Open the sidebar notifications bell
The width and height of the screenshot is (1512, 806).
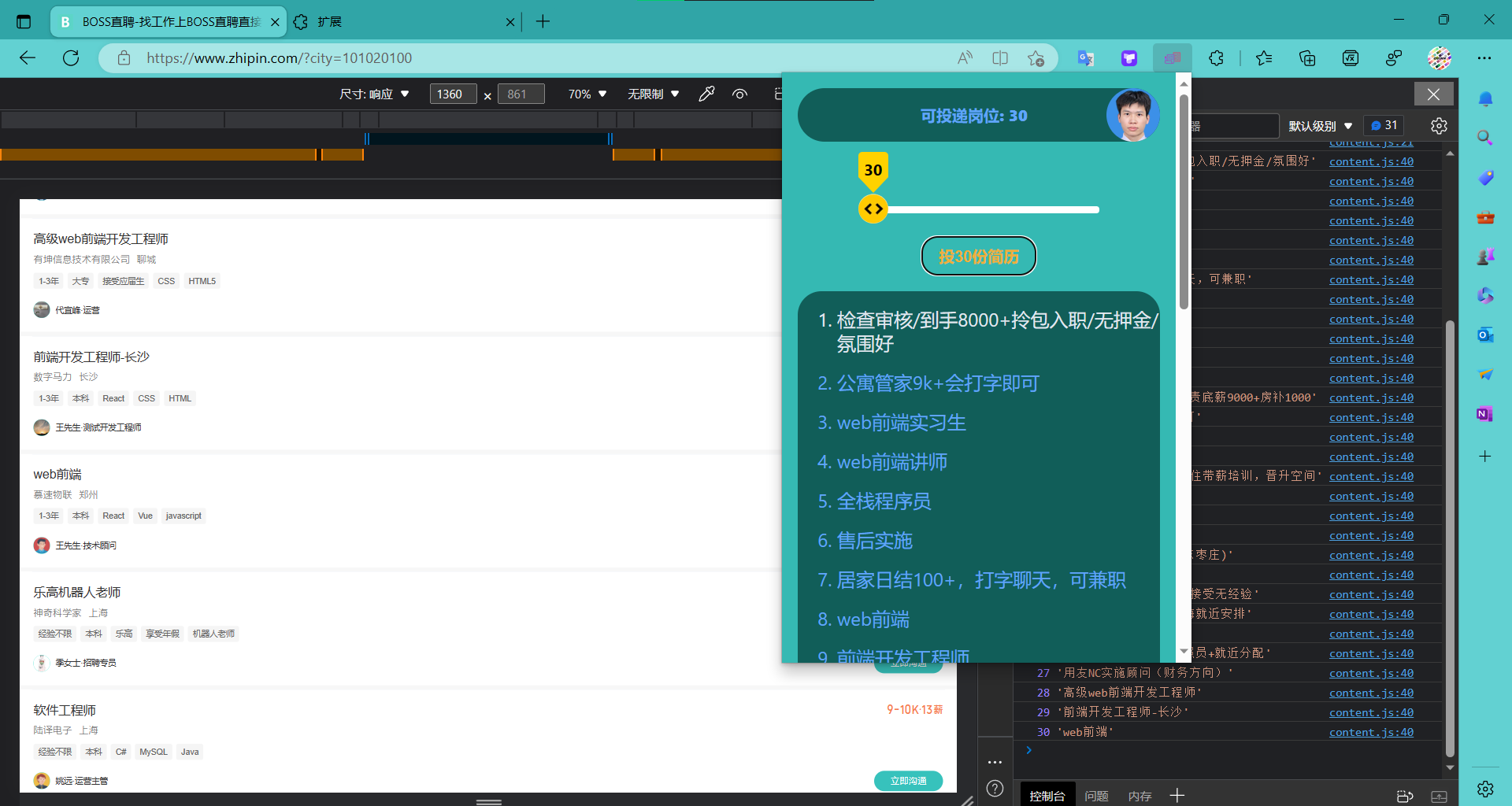[x=1485, y=98]
